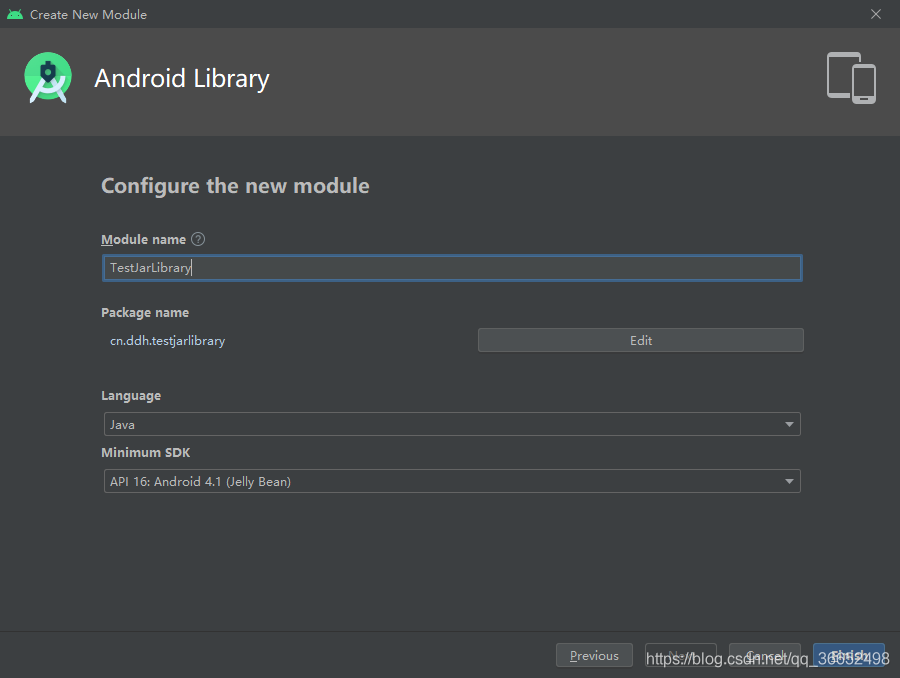Close the Create New Module dialog

(x=875, y=14)
